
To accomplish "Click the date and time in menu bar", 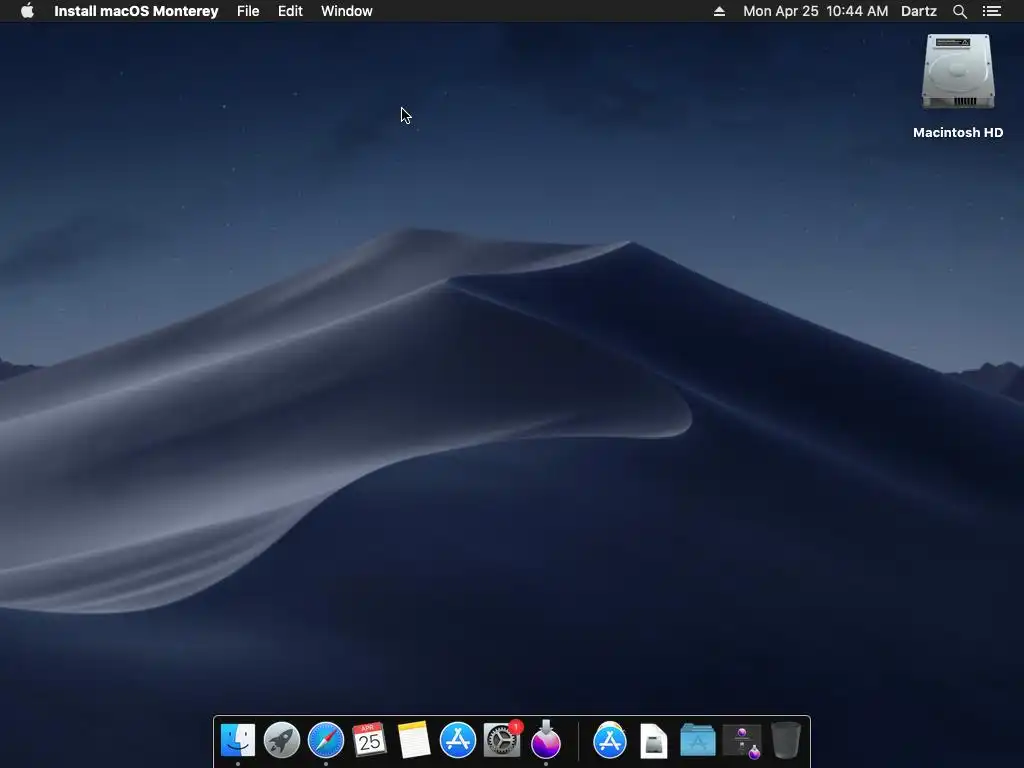I will click(816, 11).
